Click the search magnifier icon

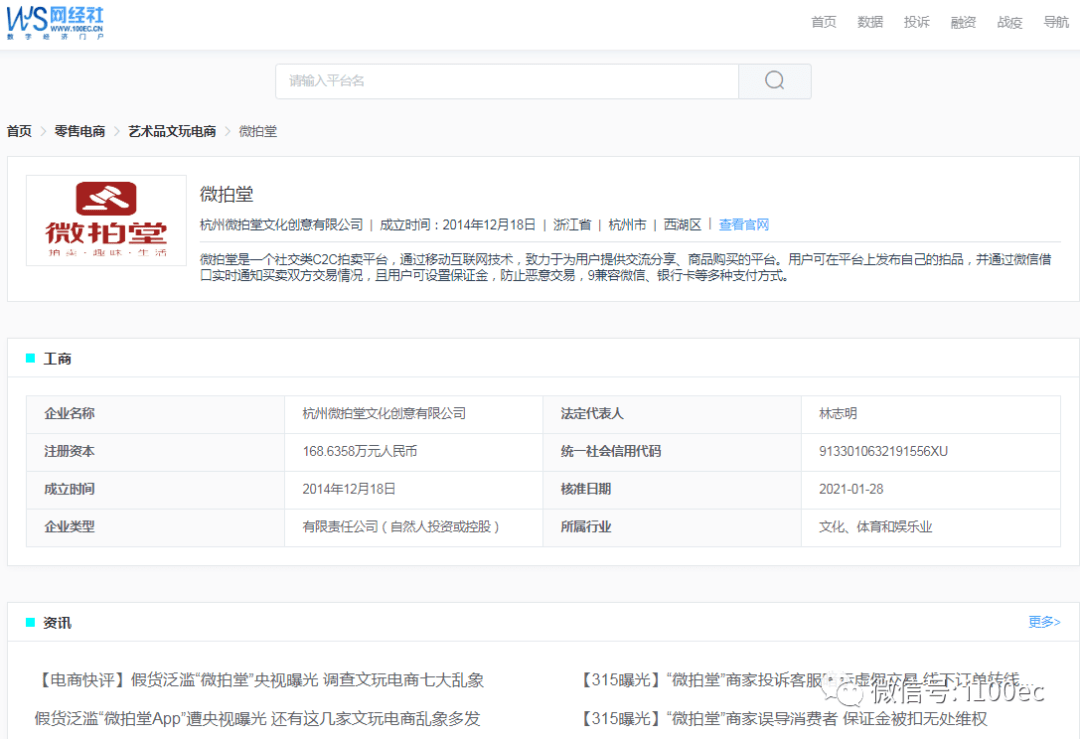click(774, 81)
